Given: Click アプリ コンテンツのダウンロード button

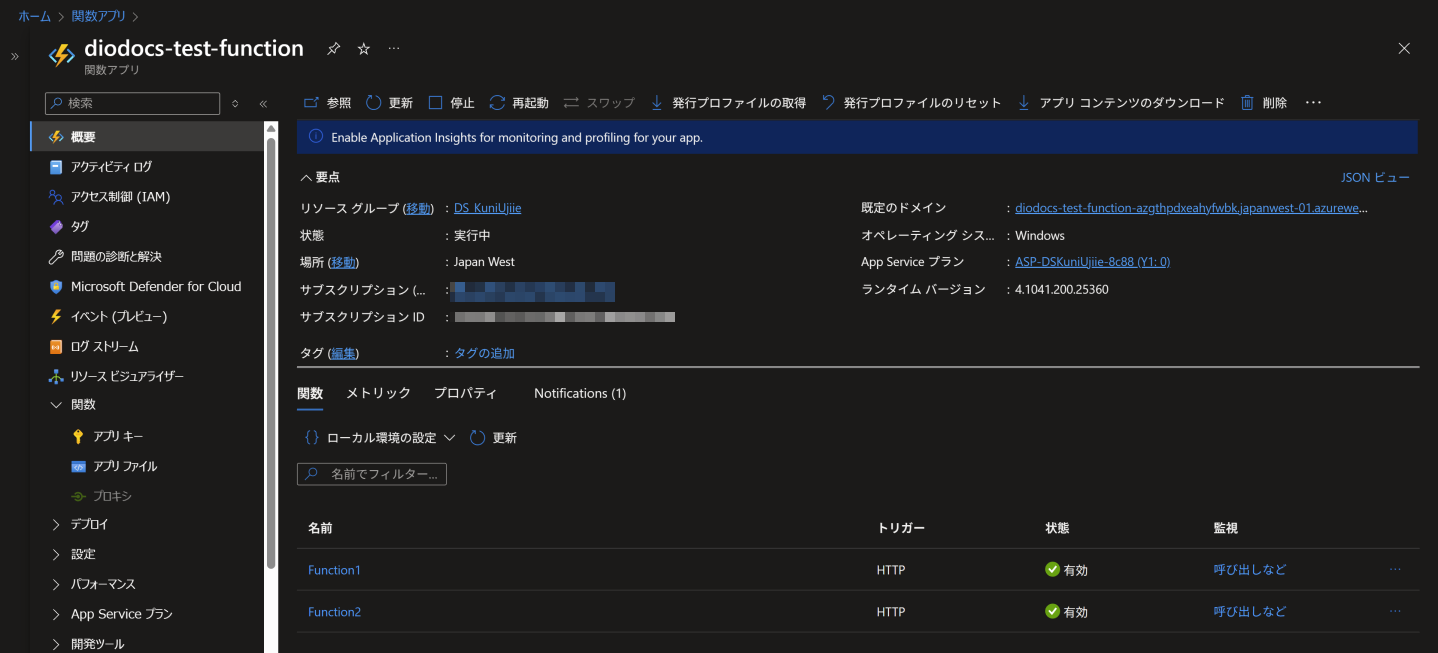Looking at the screenshot, I should (1120, 103).
